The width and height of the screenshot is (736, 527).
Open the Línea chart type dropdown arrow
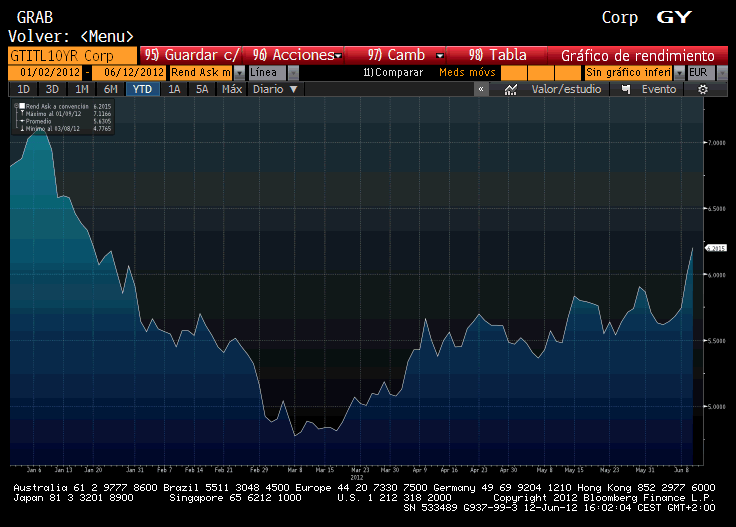293,73
